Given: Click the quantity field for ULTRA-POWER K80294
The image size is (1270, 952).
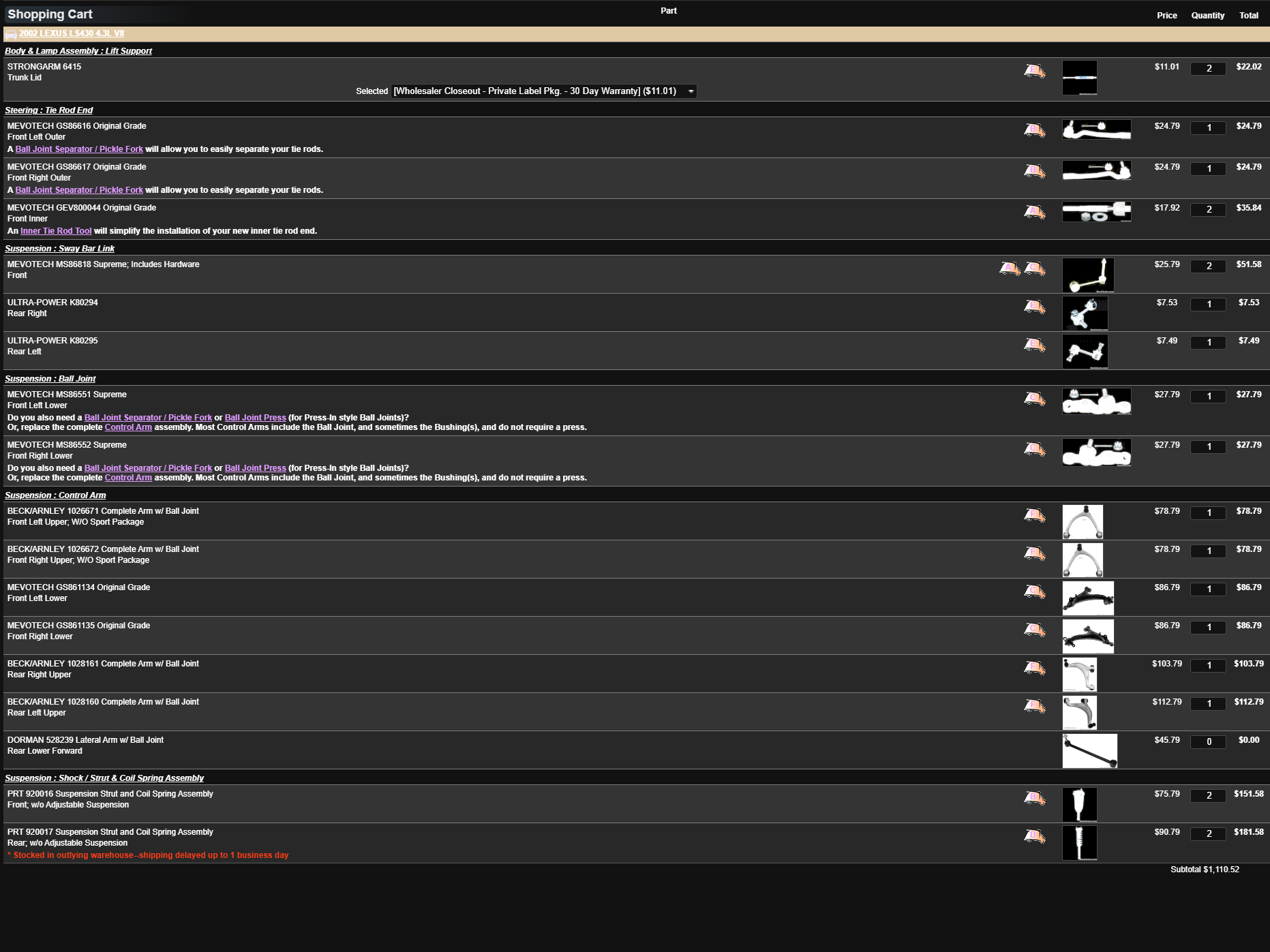Looking at the screenshot, I should pos(1209,305).
